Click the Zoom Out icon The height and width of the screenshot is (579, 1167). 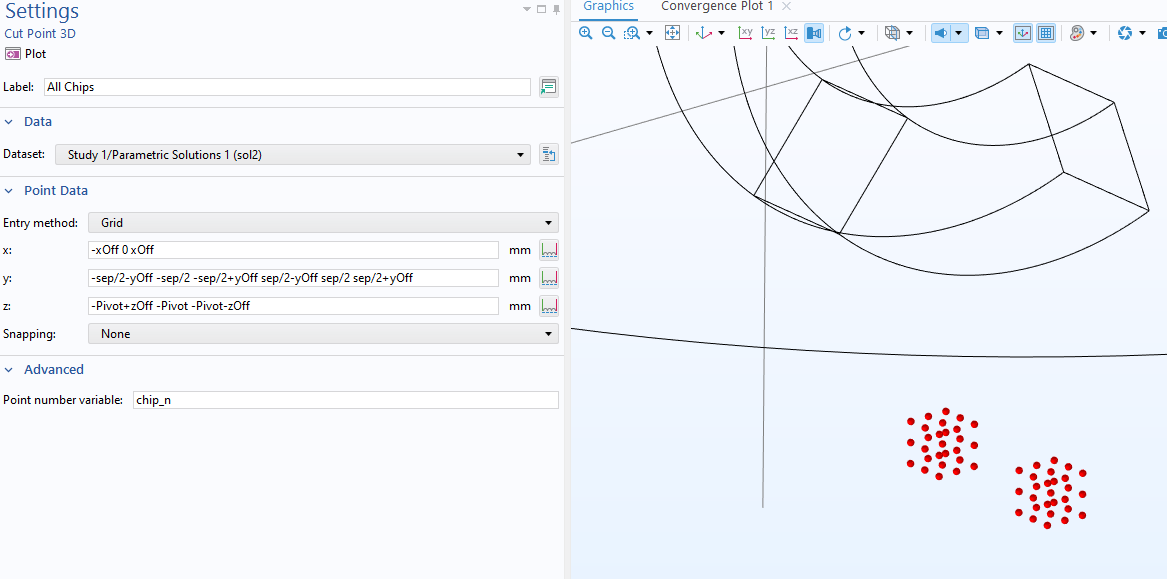click(x=608, y=33)
